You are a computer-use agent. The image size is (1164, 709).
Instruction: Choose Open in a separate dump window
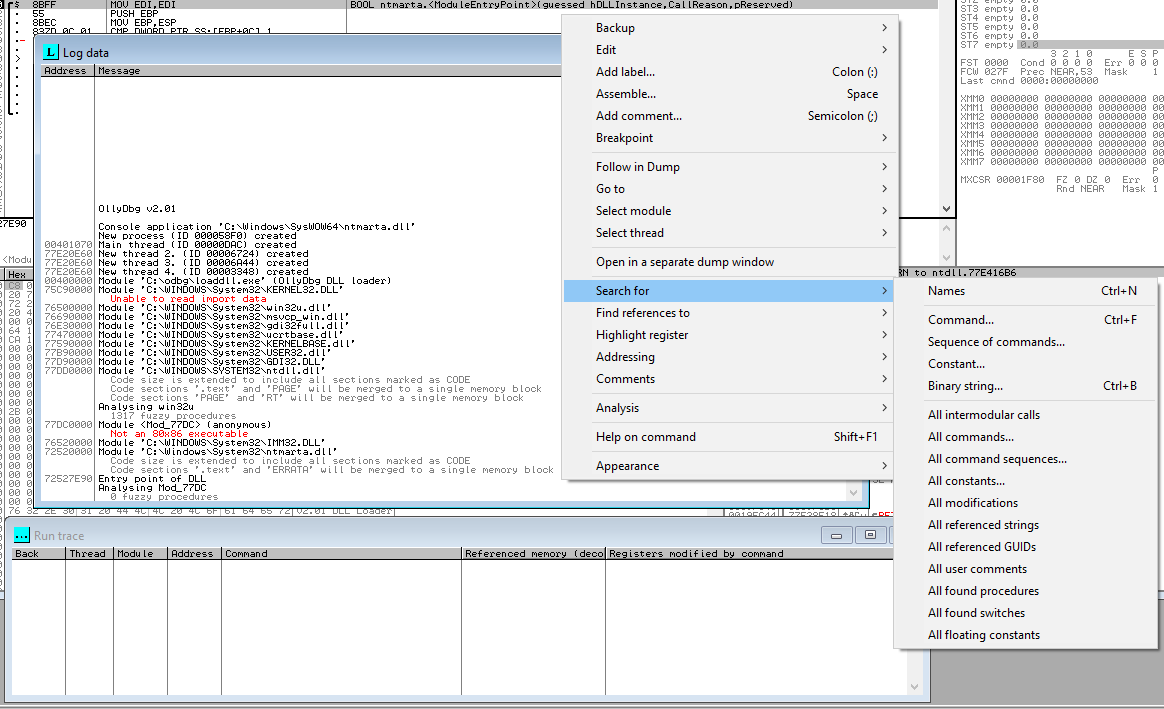pyautogui.click(x=730, y=262)
